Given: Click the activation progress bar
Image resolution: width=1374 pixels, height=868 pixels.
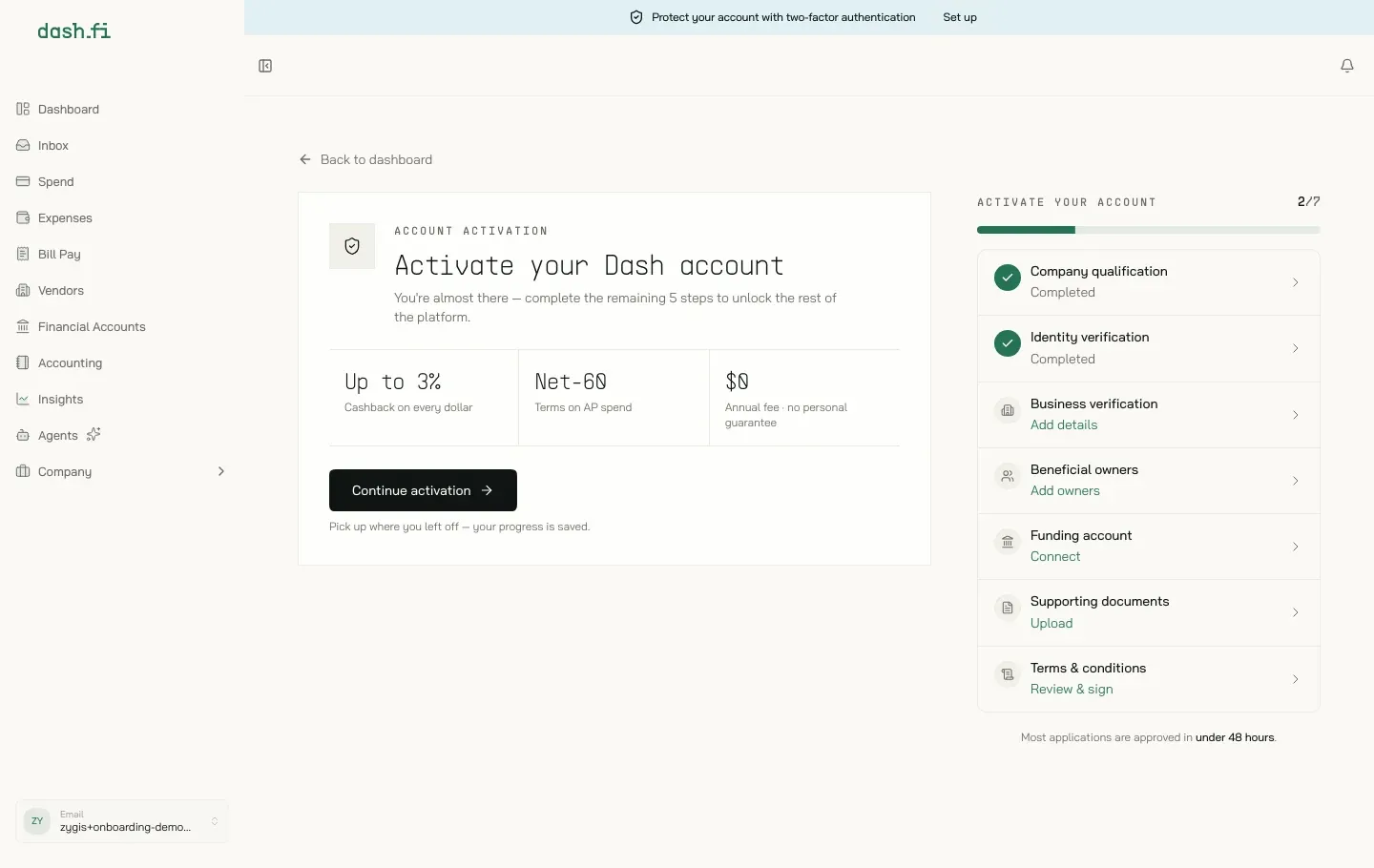Looking at the screenshot, I should click(1149, 230).
